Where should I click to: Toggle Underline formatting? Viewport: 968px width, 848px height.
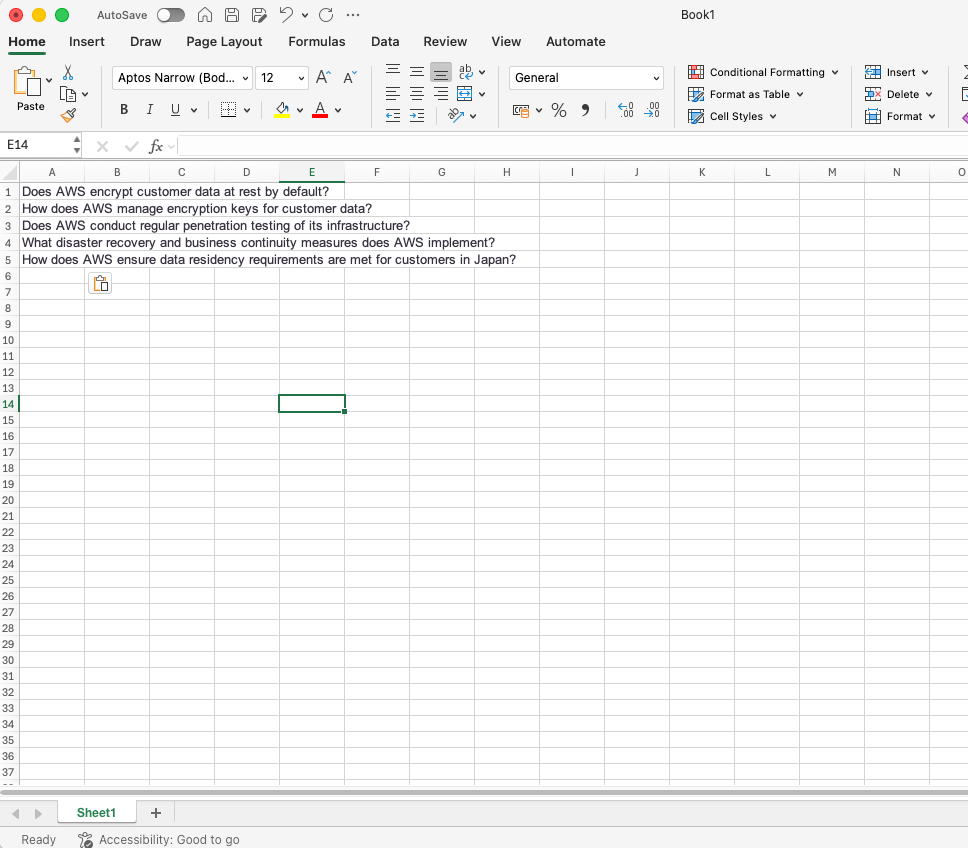(175, 110)
